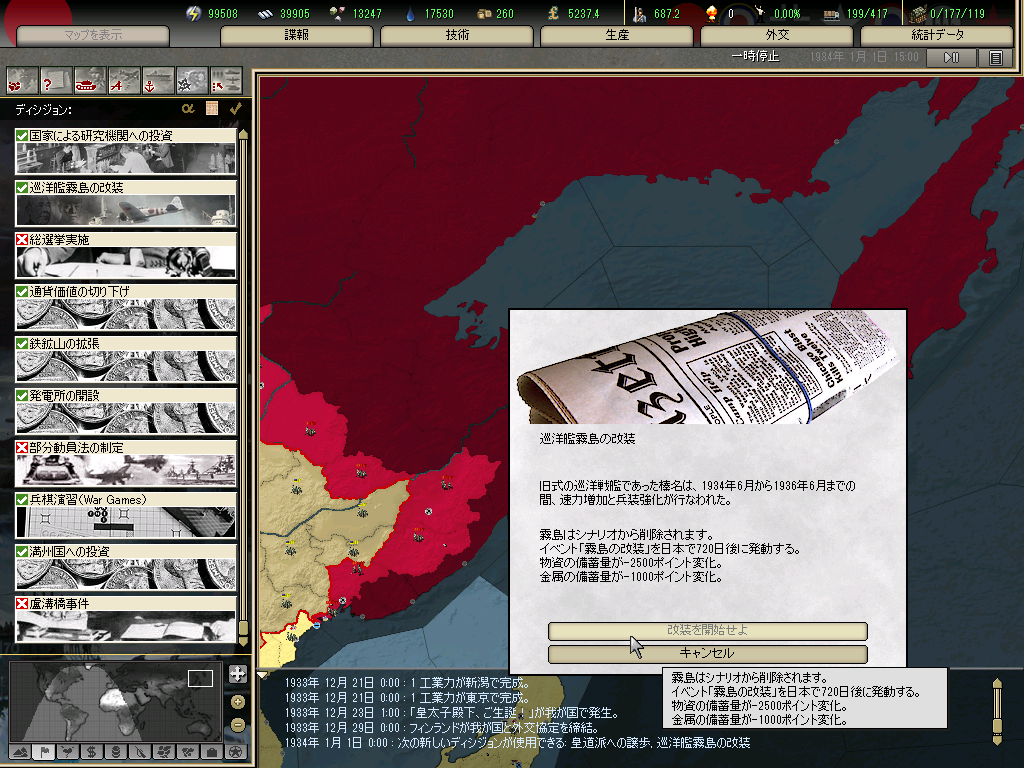Image resolution: width=1024 pixels, height=768 pixels.
Task: Click the 改装を開始せよ button
Action: 708,630
